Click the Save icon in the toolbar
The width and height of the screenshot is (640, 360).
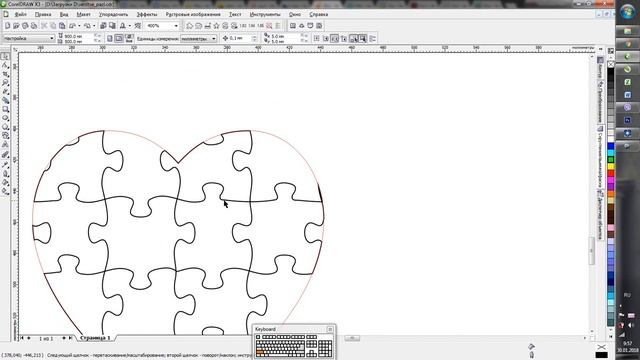(x=25, y=26)
